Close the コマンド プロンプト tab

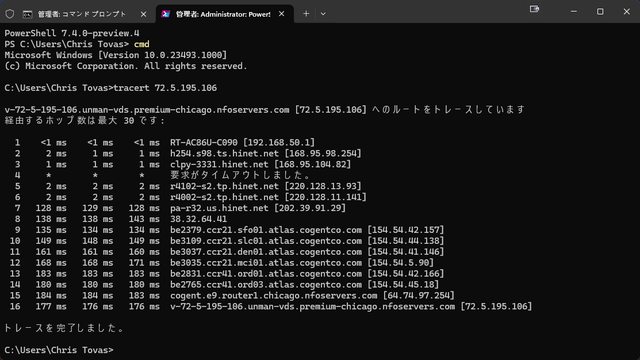pos(143,14)
